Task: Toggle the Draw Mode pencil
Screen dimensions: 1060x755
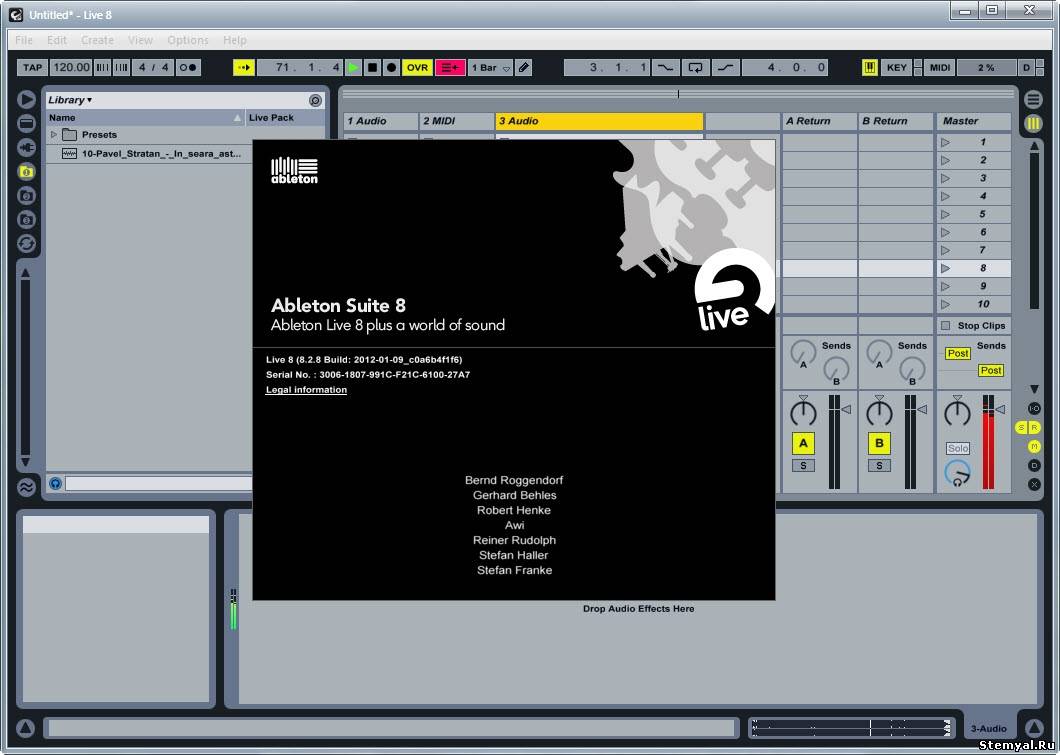Action: click(x=524, y=68)
